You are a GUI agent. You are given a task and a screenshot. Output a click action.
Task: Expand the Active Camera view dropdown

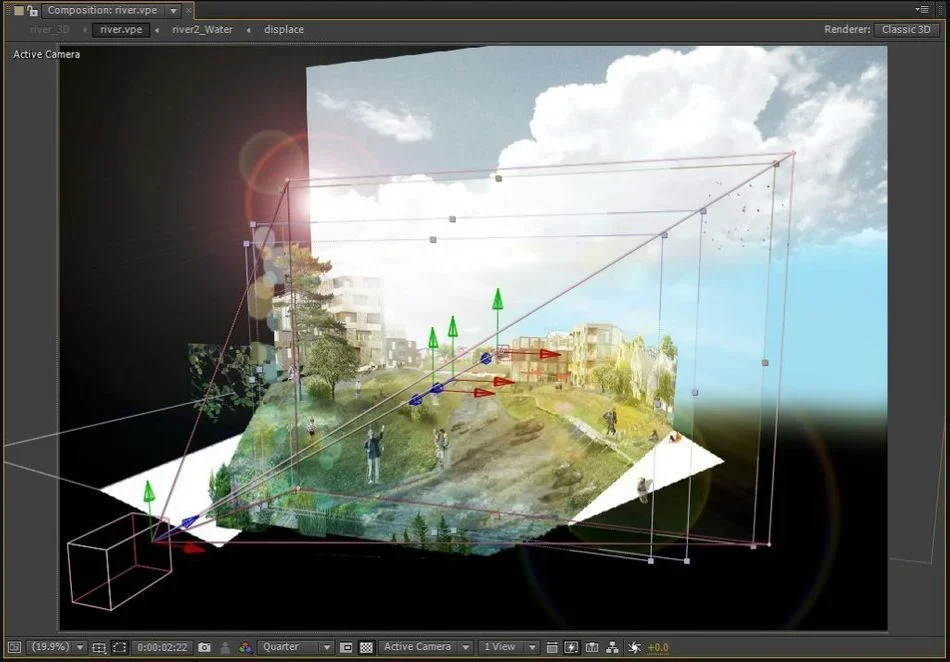426,647
